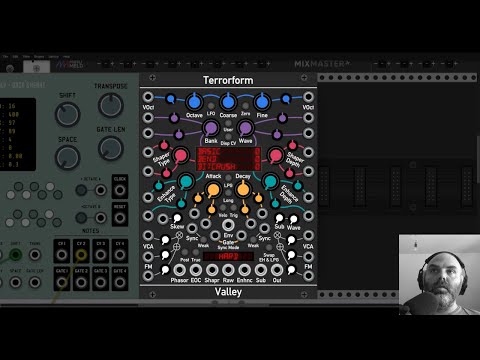Open the View menu
480x360 pixels.
coord(26,57)
